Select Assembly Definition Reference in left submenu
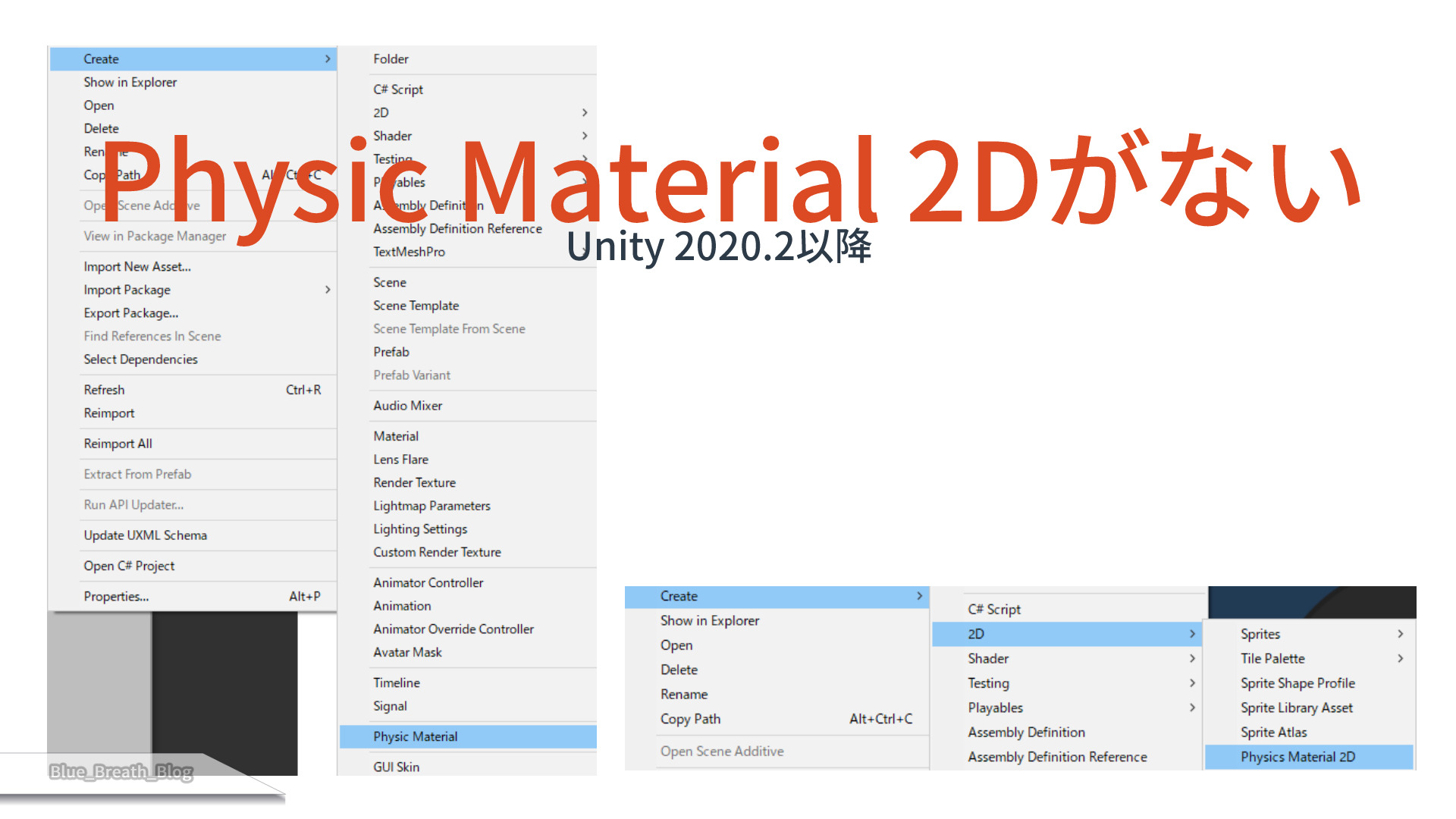 [458, 229]
